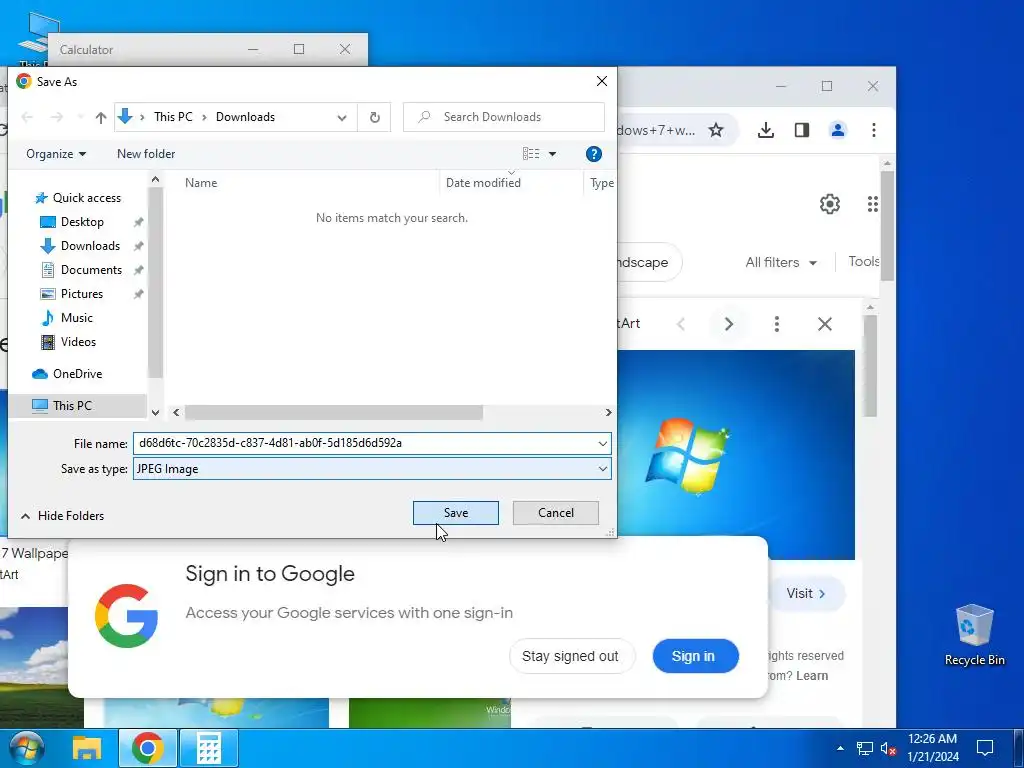1024x768 pixels.
Task: Close the Save As dialog
Action: point(601,81)
